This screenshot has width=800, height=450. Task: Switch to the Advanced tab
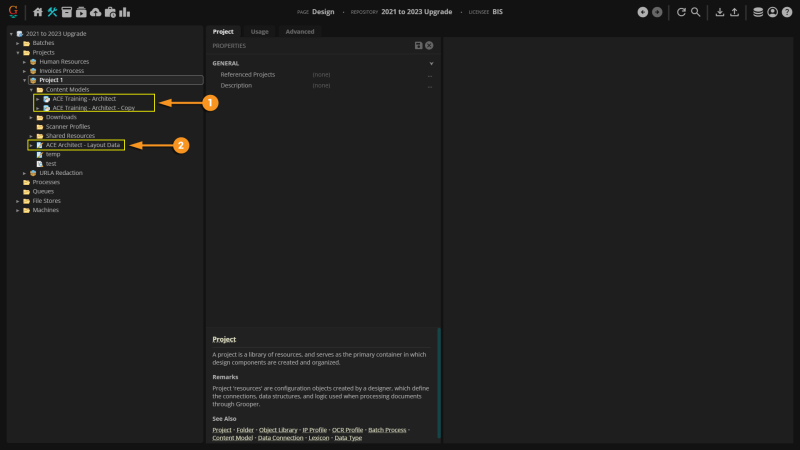click(x=299, y=32)
